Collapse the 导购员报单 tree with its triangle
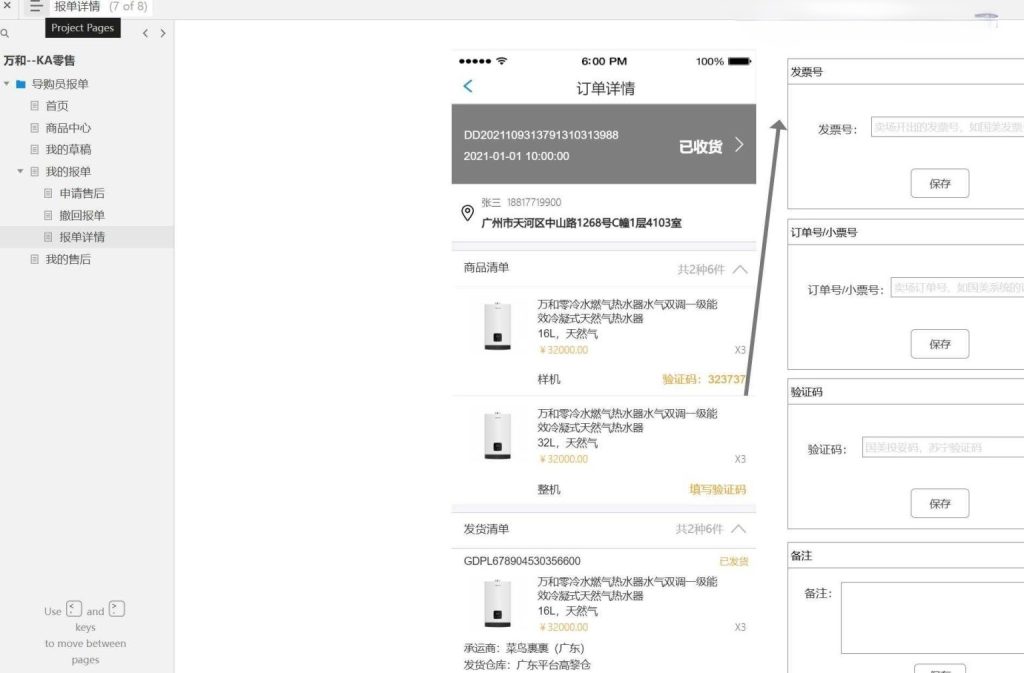This screenshot has width=1024, height=673. click(6, 84)
